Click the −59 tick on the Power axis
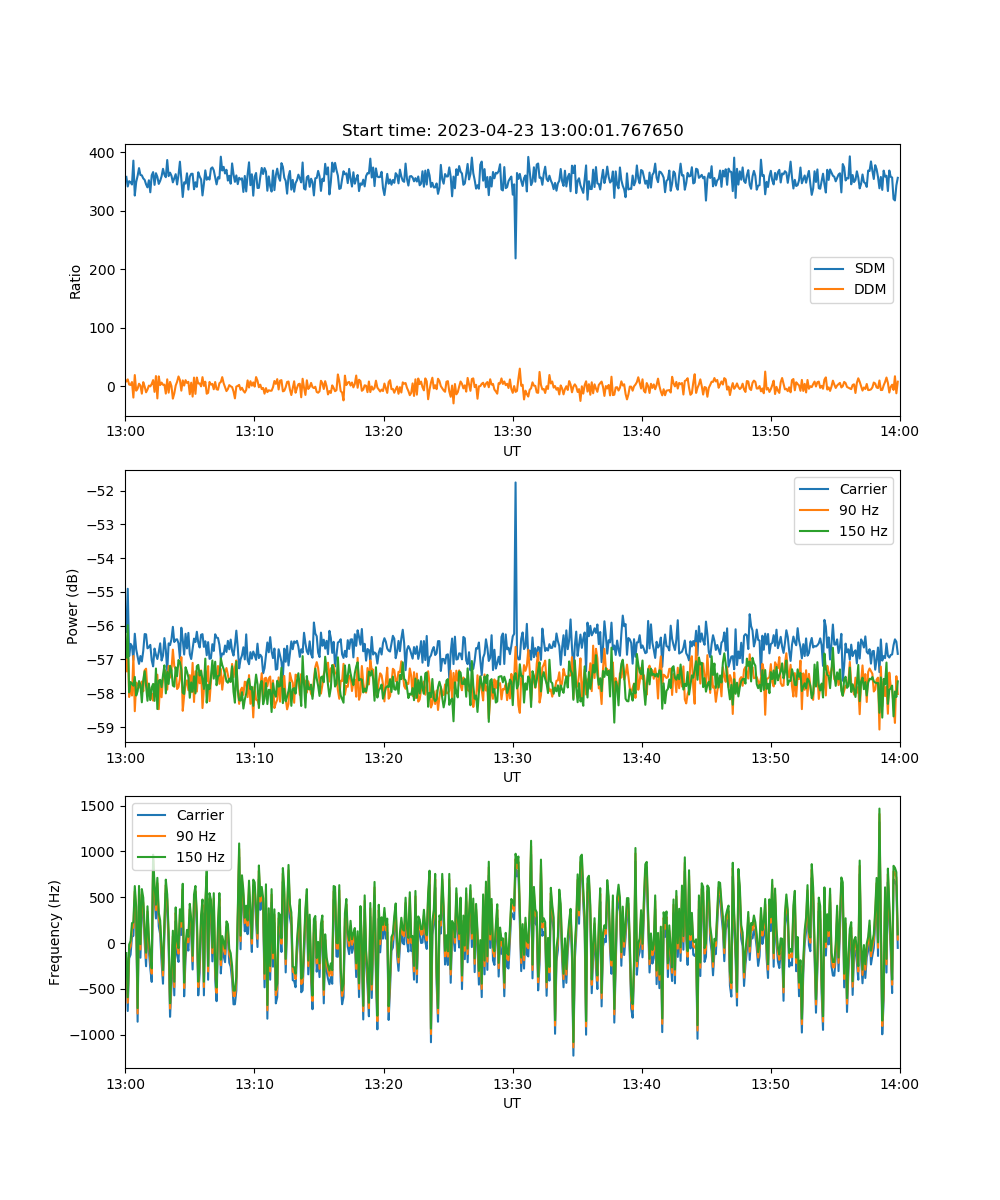1000x1200 pixels. 104,727
